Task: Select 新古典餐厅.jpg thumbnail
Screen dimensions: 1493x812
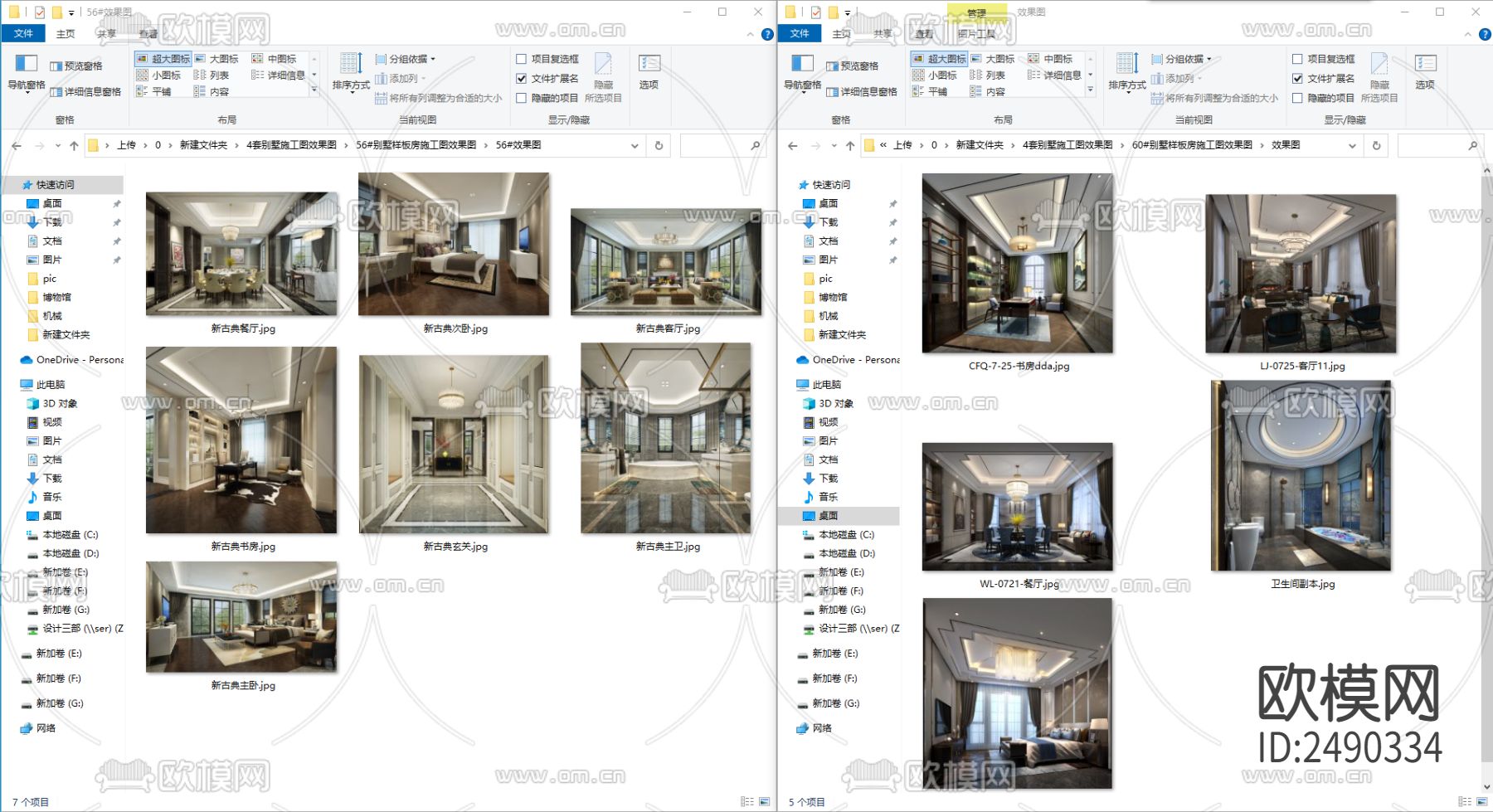Action: pos(242,254)
